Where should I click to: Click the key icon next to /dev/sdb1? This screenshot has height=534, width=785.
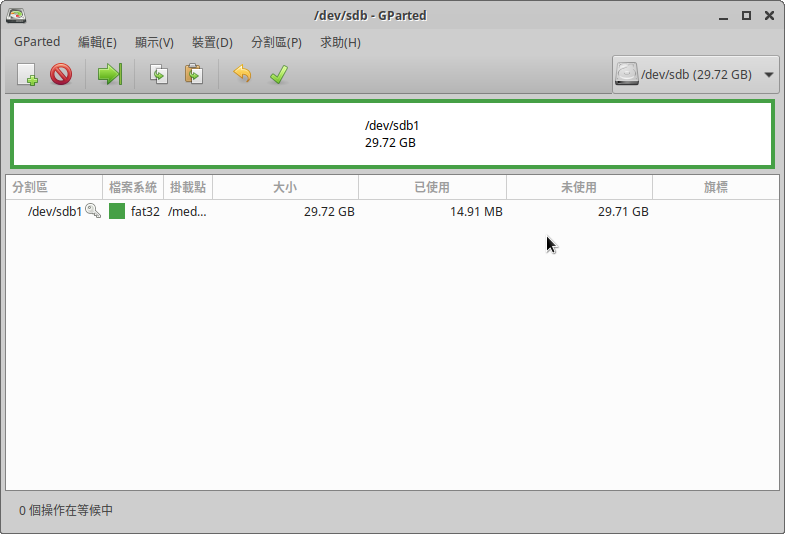93,211
